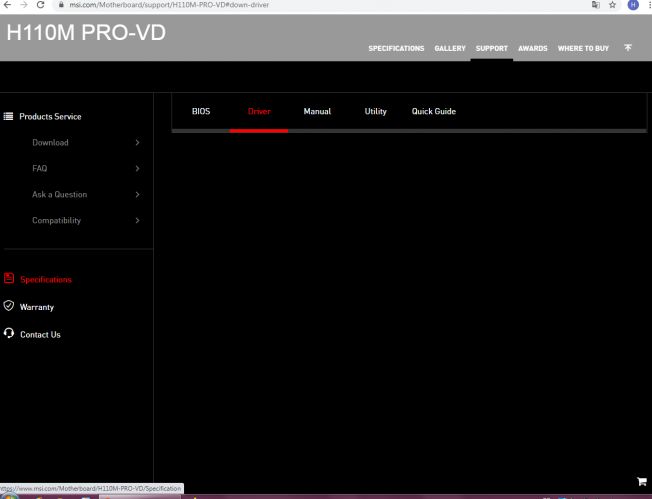This screenshot has height=499, width=652.
Task: Click the Windows Start button
Action: [x=9, y=497]
